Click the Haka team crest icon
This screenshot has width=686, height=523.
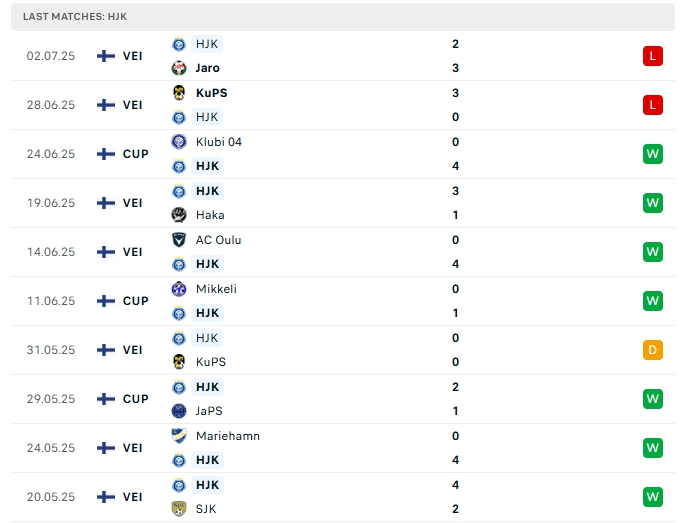tap(179, 215)
